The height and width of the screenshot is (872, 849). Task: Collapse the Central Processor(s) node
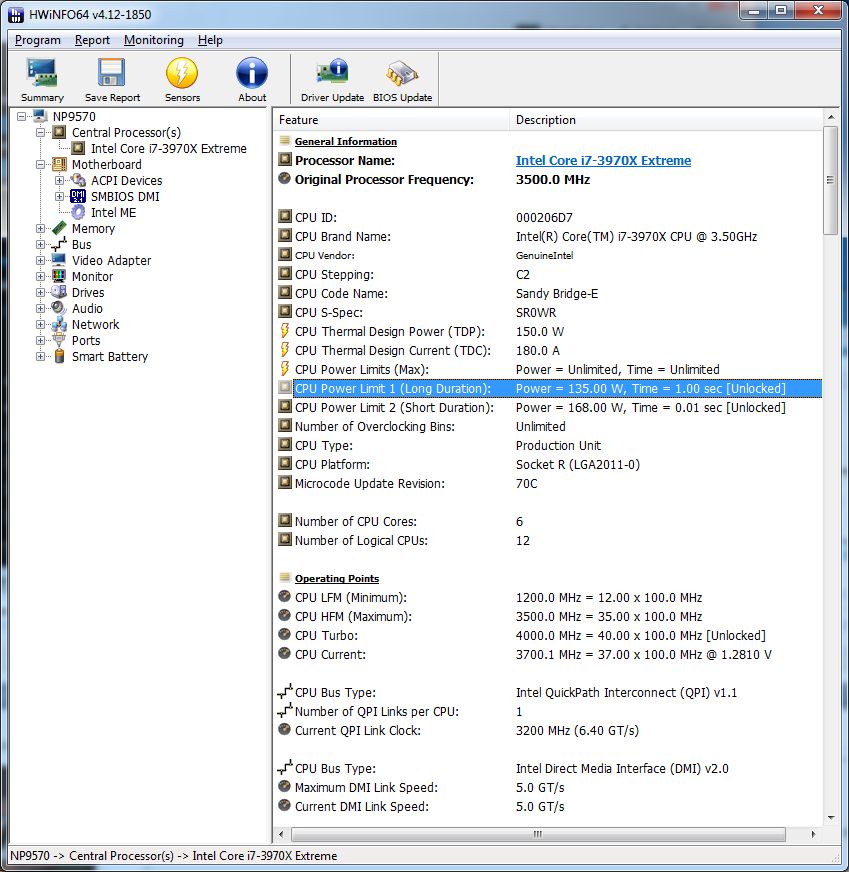click(41, 132)
